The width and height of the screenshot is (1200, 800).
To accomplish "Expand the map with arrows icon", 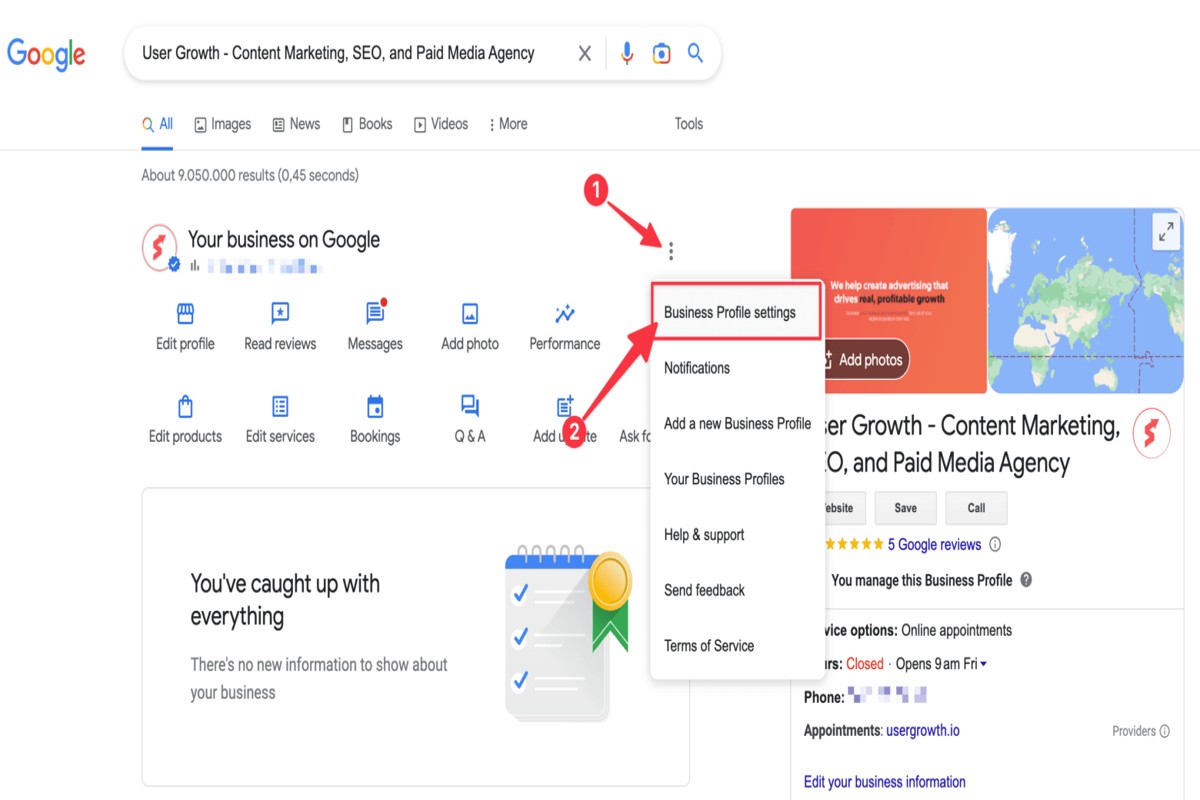I will coord(1166,232).
